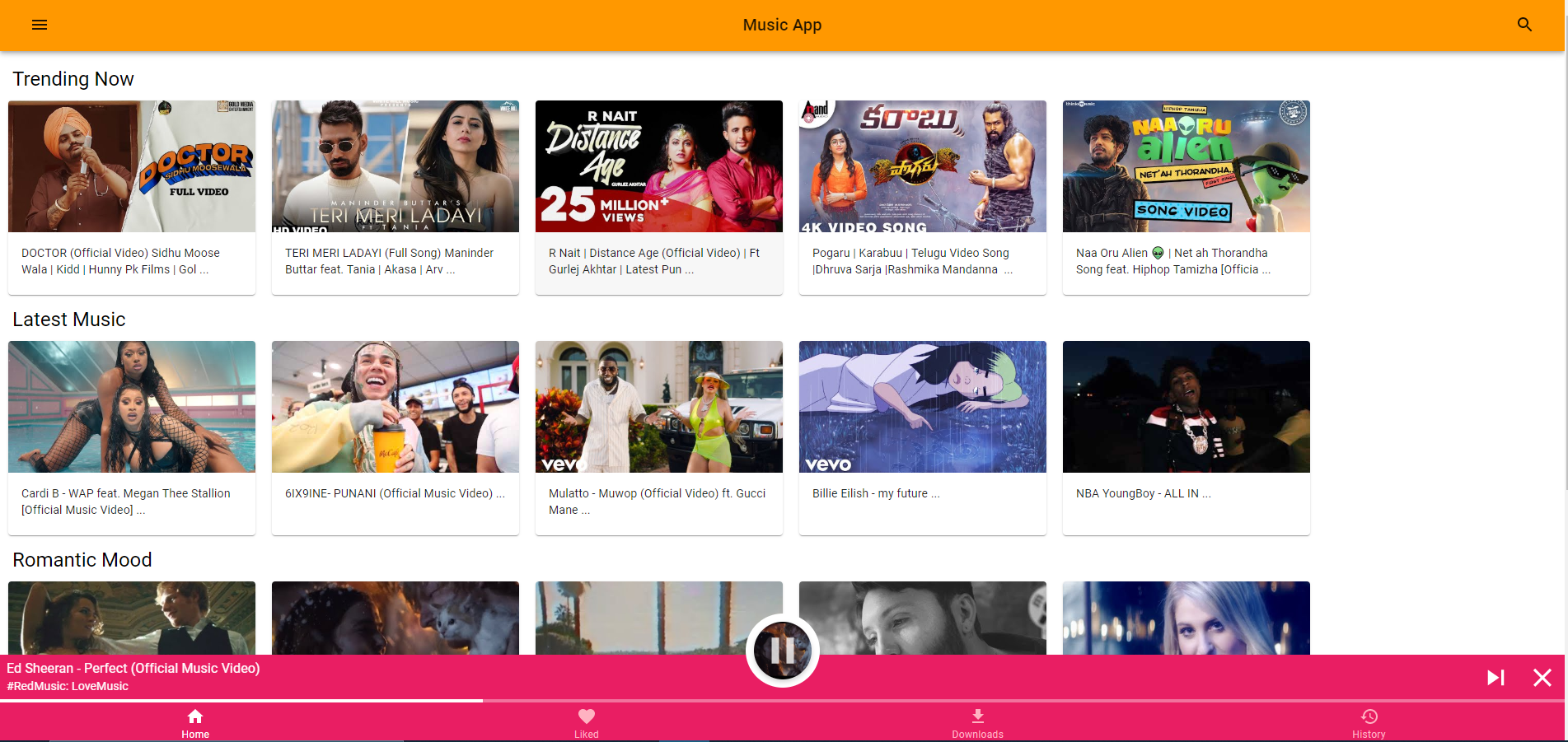The width and height of the screenshot is (1568, 742).
Task: Click the download arrow icon
Action: (x=978, y=716)
